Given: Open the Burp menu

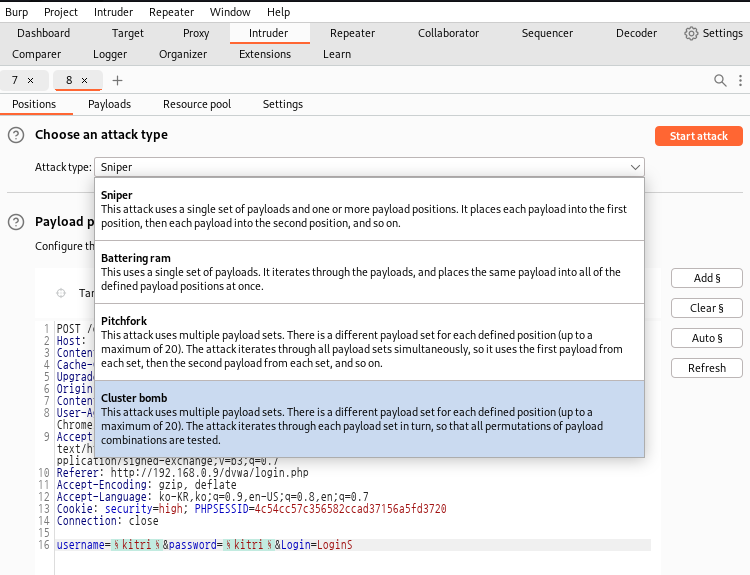Looking at the screenshot, I should click(x=17, y=12).
